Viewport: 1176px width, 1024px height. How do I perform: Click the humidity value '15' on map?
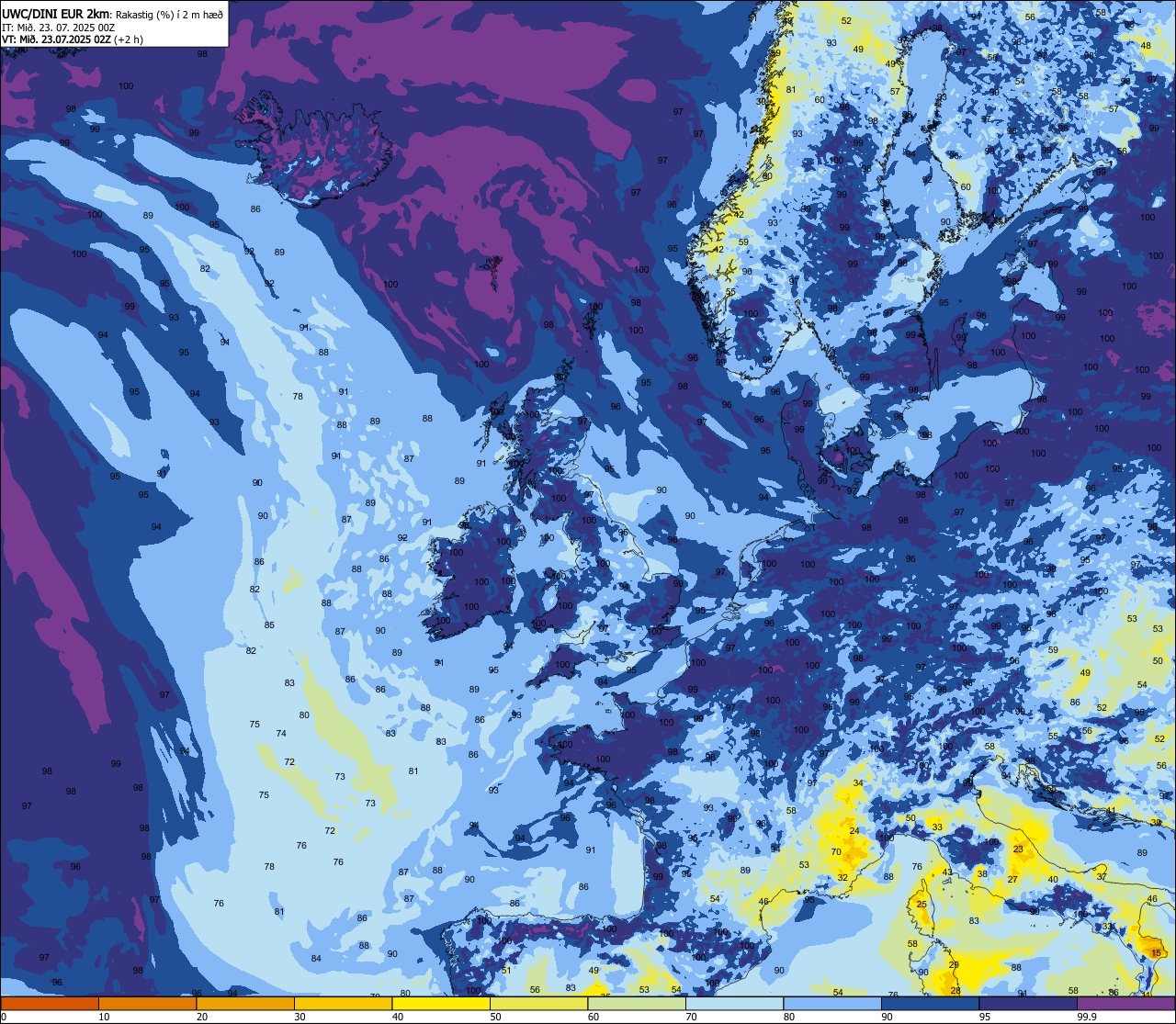pyautogui.click(x=1156, y=954)
